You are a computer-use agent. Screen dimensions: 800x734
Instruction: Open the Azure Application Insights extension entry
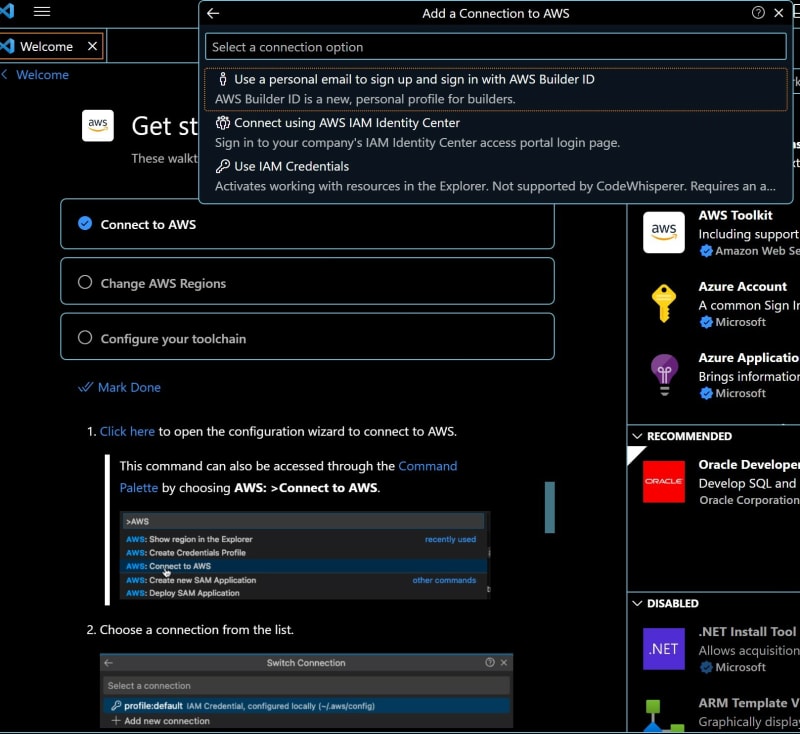point(714,375)
